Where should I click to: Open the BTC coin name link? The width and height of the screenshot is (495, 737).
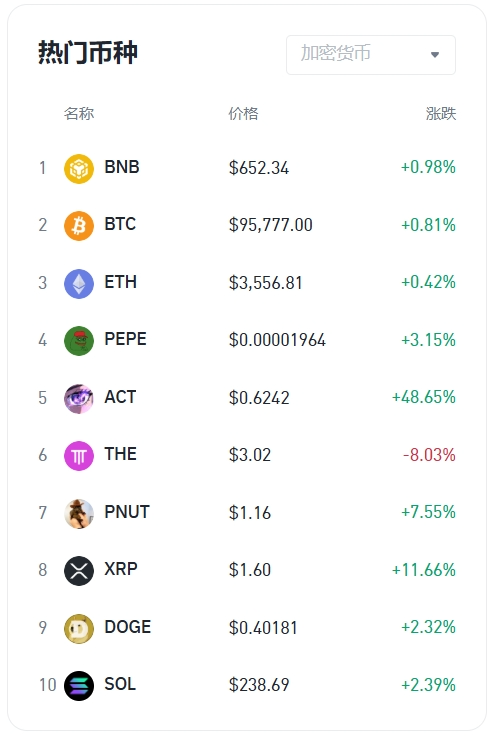pyautogui.click(x=120, y=224)
